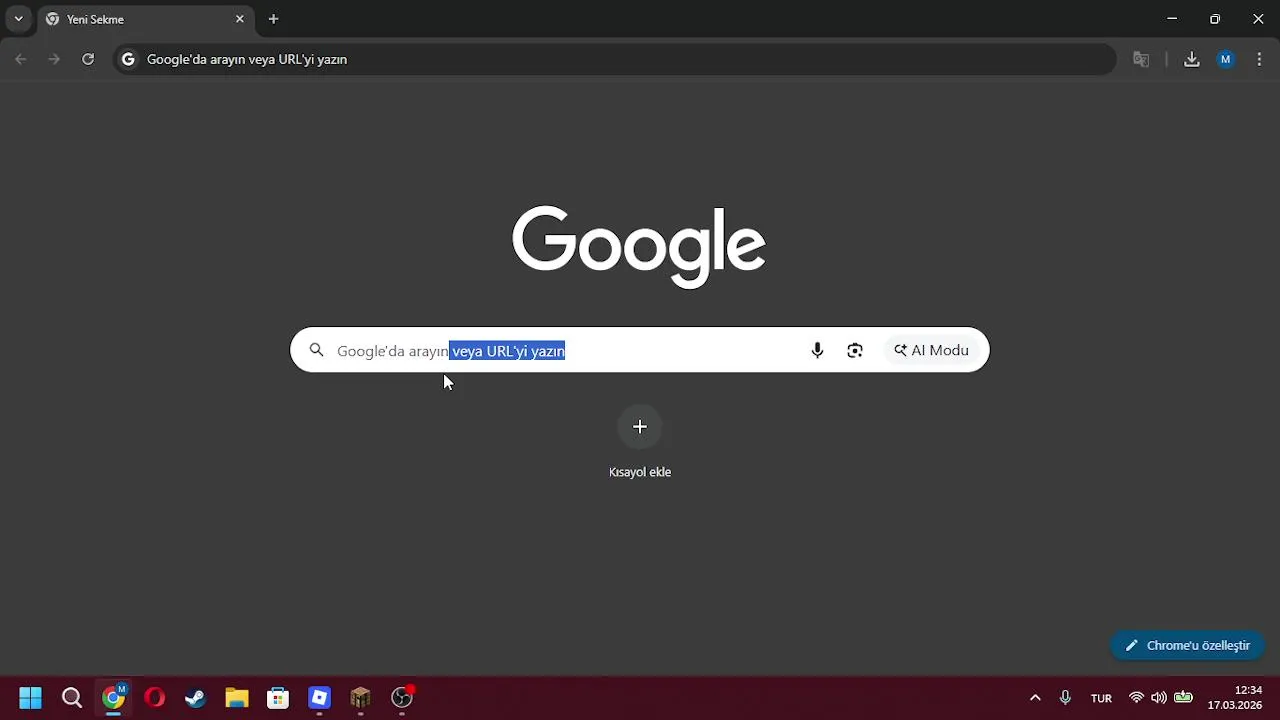Viewport: 1280px width, 720px height.
Task: Open the translate page icon
Action: pyautogui.click(x=1141, y=59)
